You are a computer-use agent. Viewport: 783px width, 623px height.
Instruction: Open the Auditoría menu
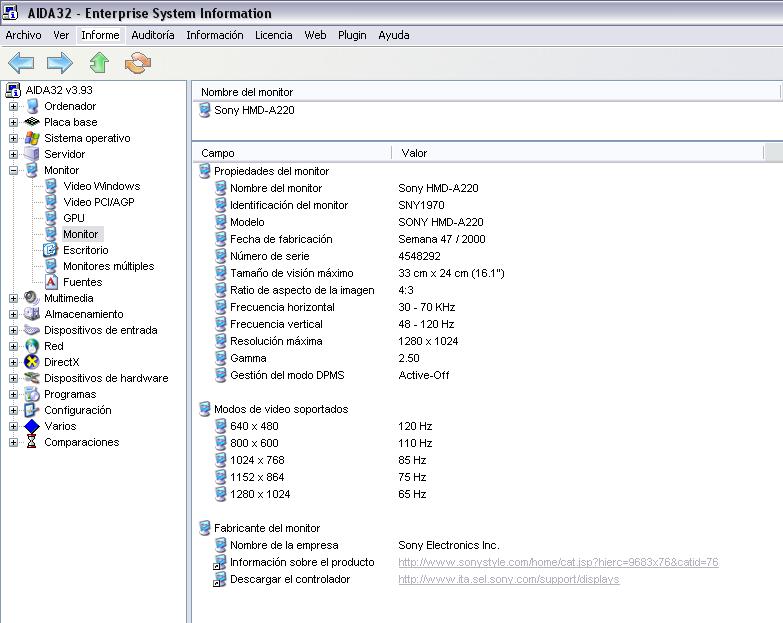pos(152,35)
